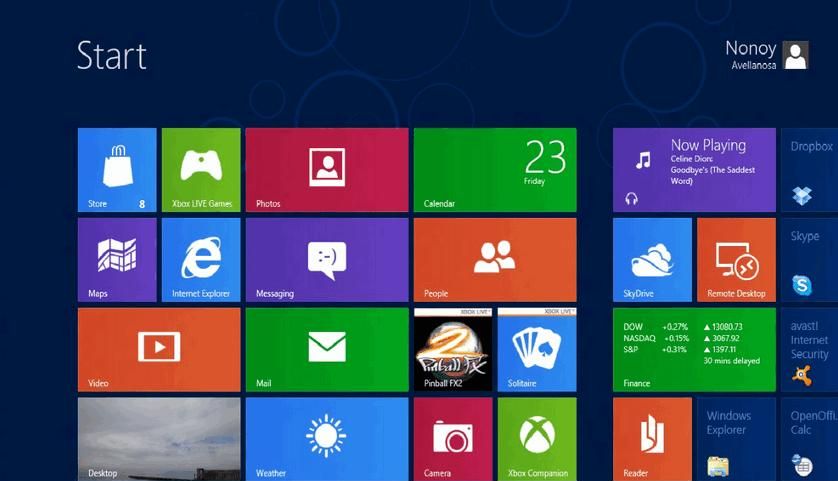This screenshot has width=838, height=481.
Task: Click the Nonoy Avellanosa user name
Action: pyautogui.click(x=751, y=55)
